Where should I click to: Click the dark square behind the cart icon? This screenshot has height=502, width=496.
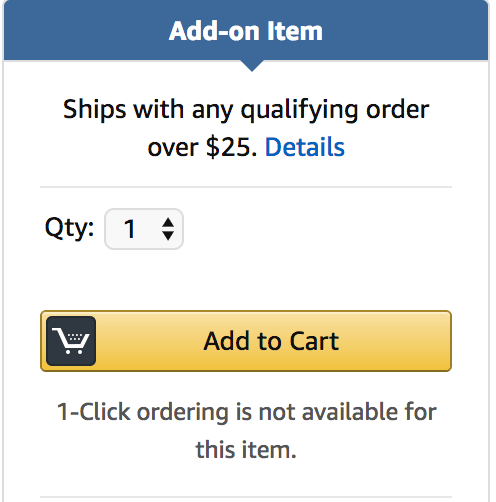pyautogui.click(x=71, y=341)
